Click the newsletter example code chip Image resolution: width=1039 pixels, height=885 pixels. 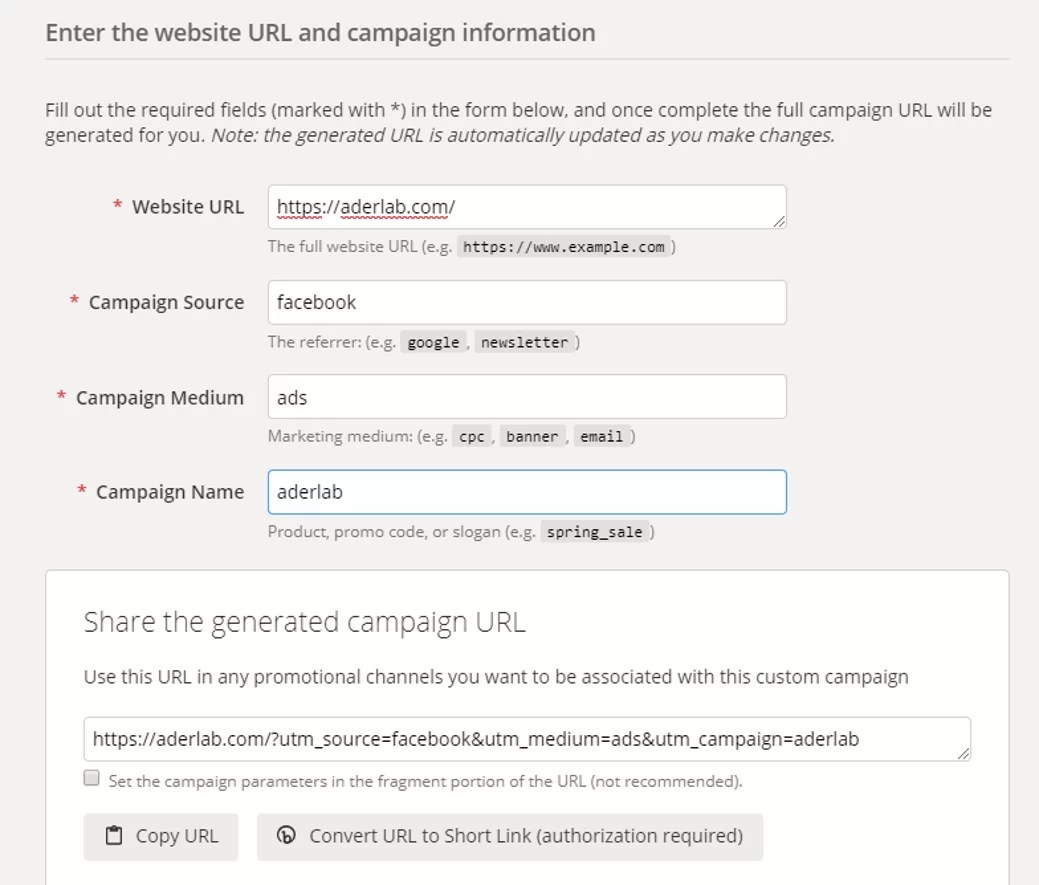524,342
